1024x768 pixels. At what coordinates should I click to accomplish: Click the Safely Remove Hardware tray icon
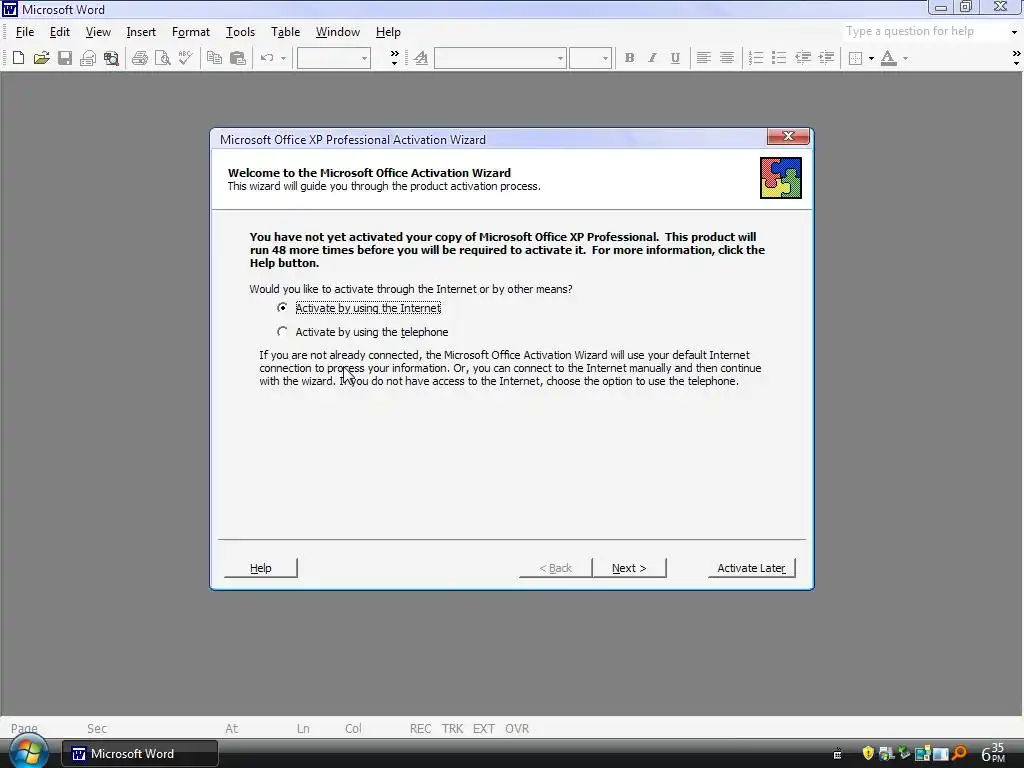pos(904,753)
